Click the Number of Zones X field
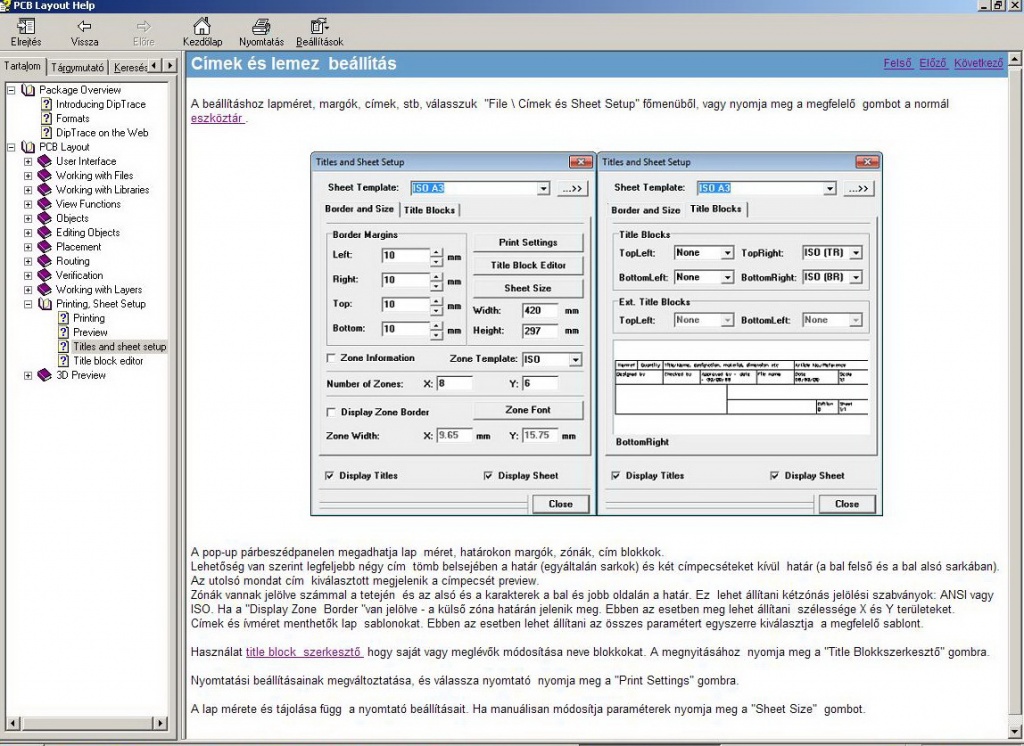Viewport: 1024px width, 746px height. pos(454,383)
